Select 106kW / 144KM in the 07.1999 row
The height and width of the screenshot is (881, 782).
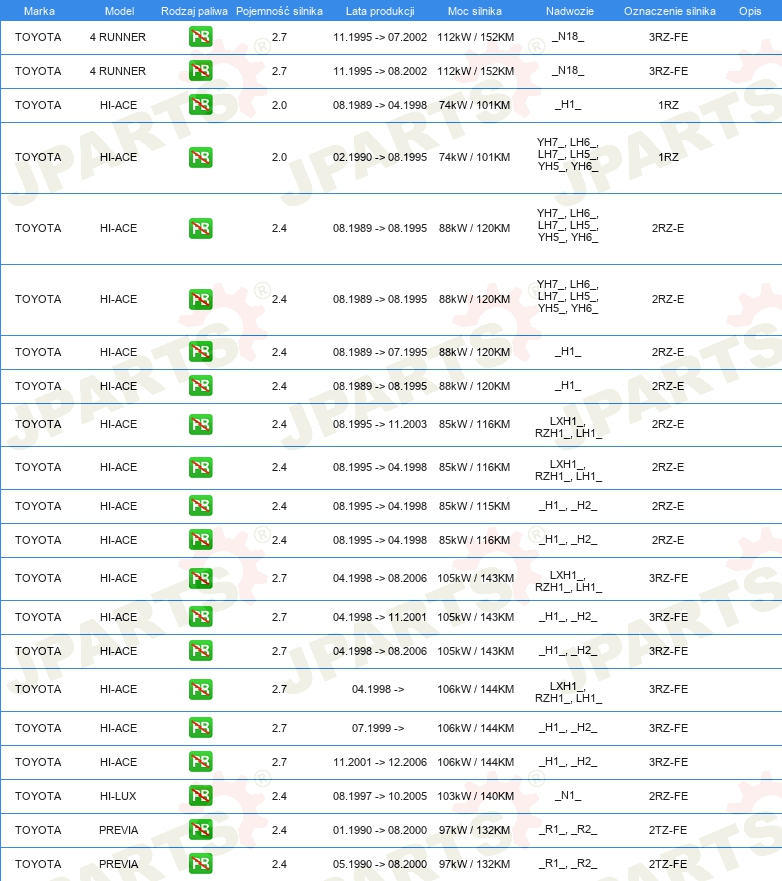475,728
